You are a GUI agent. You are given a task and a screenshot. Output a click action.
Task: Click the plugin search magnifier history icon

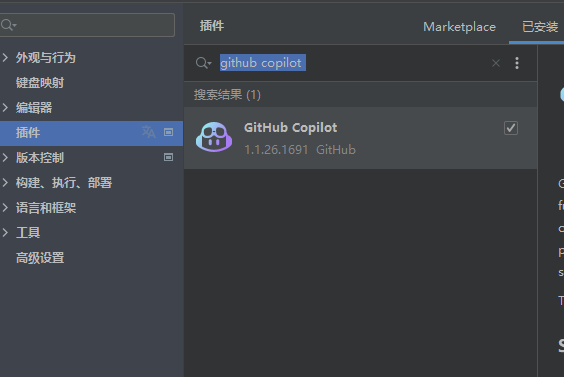pyautogui.click(x=203, y=63)
